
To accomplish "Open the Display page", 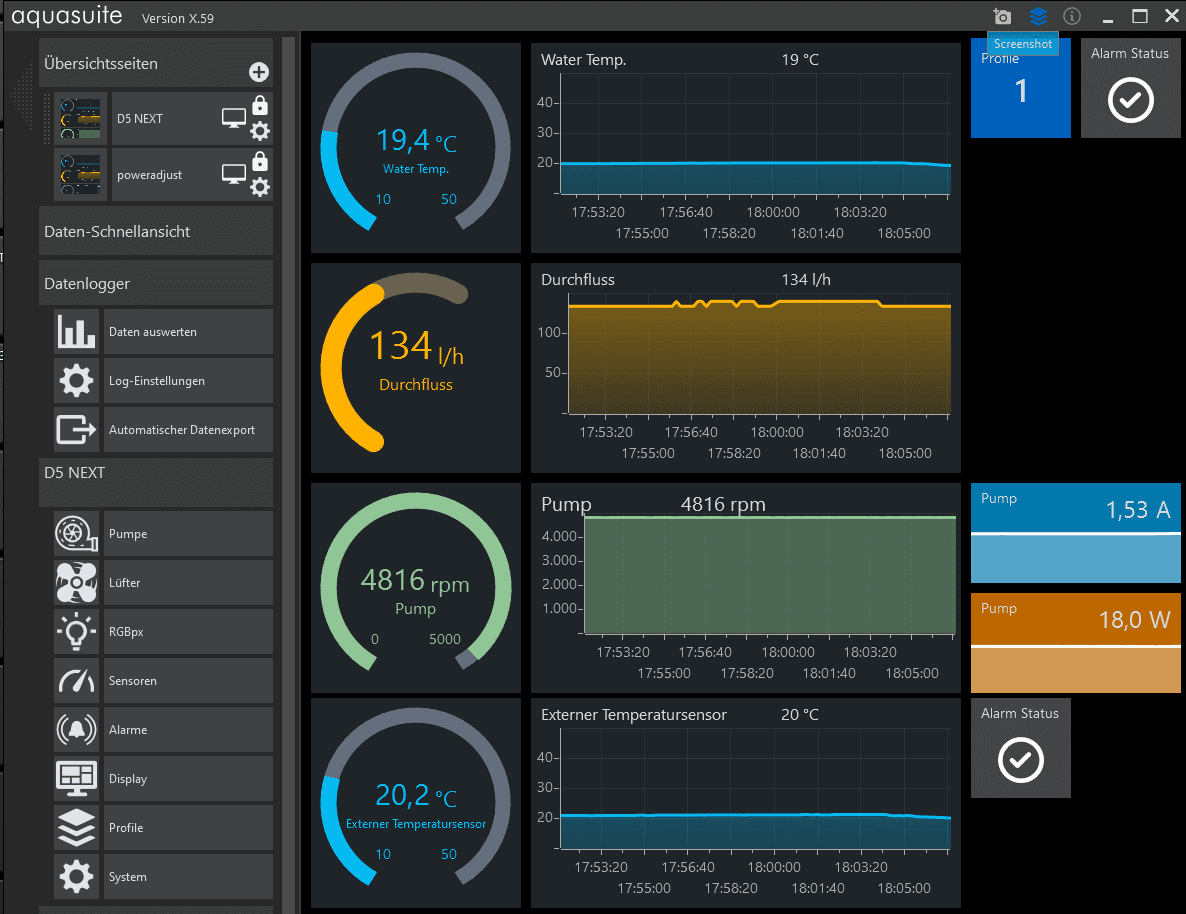I will 188,779.
